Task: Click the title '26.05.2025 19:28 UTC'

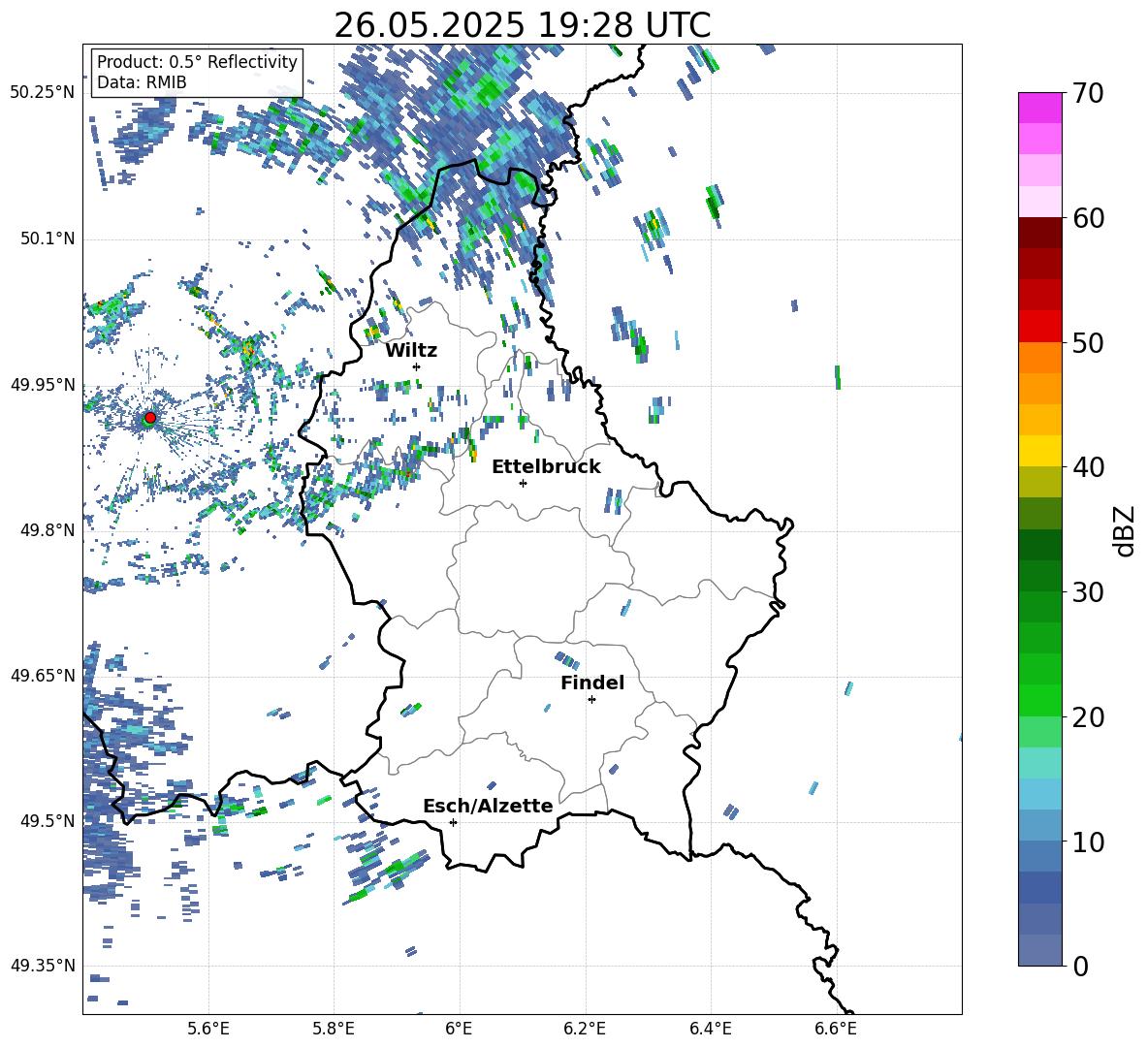Action: click(x=523, y=25)
